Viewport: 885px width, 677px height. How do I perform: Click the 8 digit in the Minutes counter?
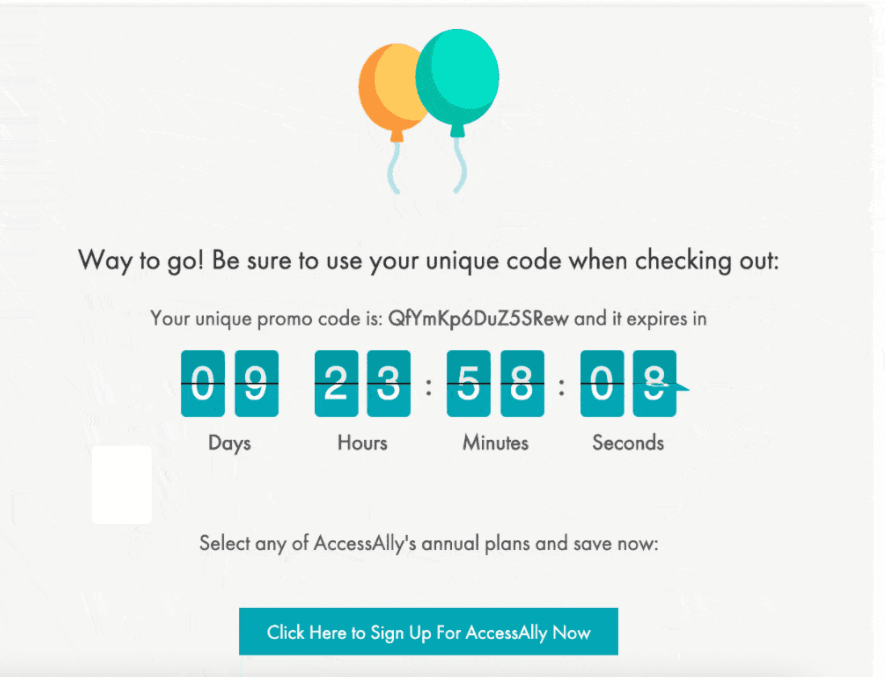click(x=521, y=383)
